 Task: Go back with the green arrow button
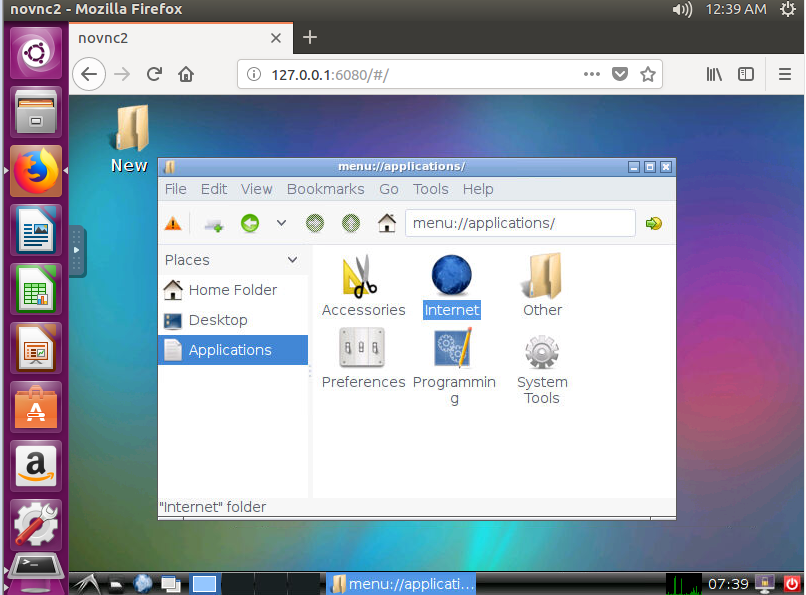[x=250, y=223]
